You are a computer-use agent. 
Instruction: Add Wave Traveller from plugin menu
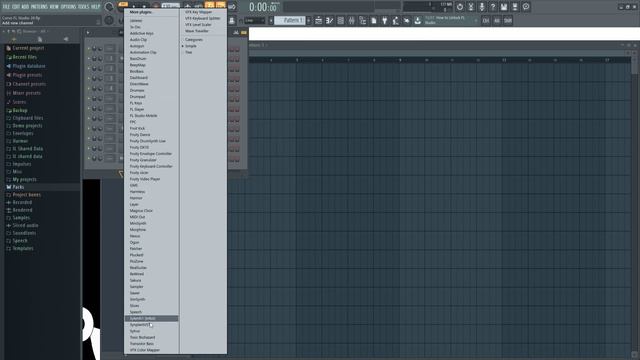coord(197,31)
